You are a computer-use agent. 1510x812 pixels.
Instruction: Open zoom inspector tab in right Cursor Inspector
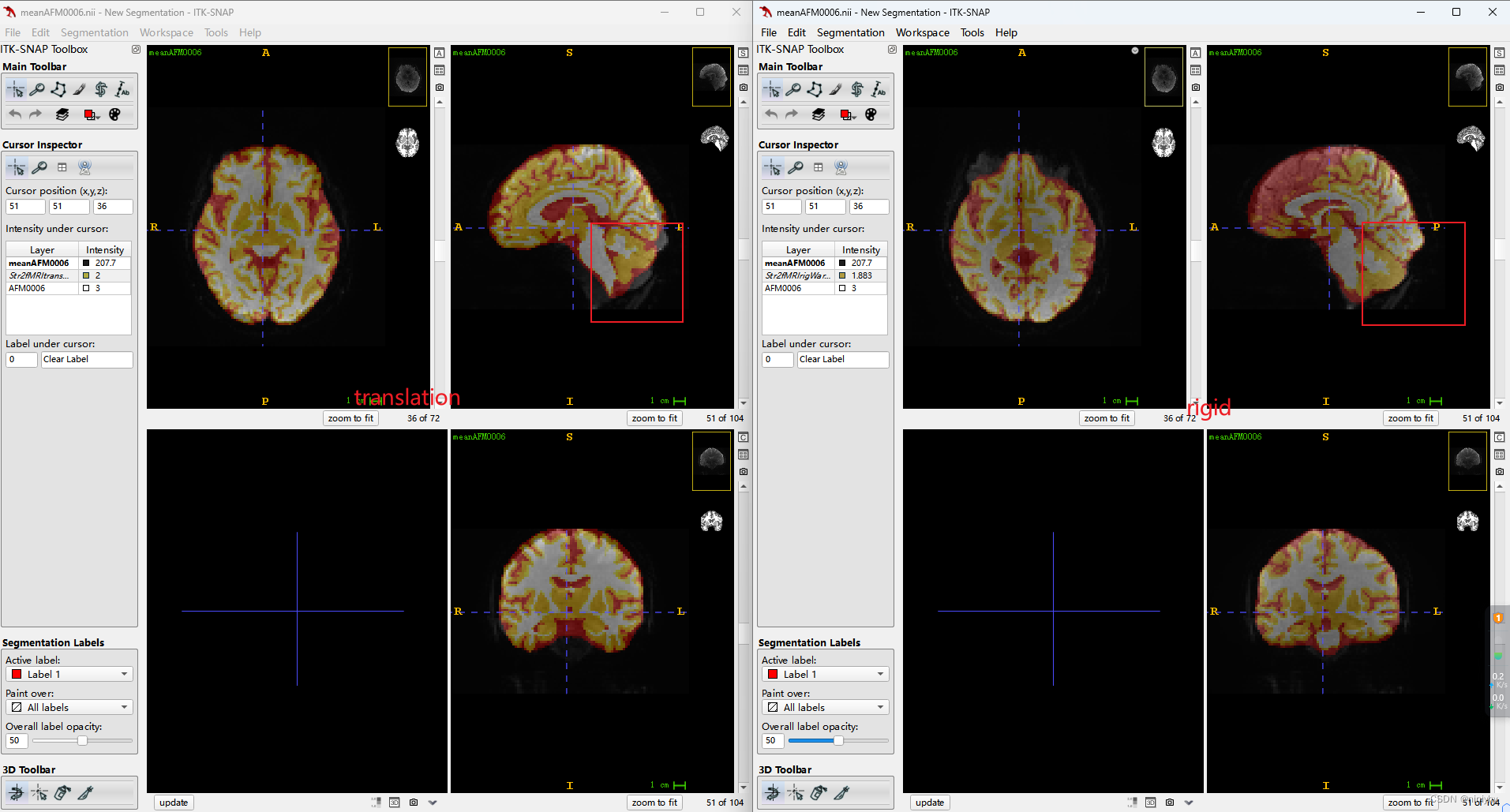[796, 167]
